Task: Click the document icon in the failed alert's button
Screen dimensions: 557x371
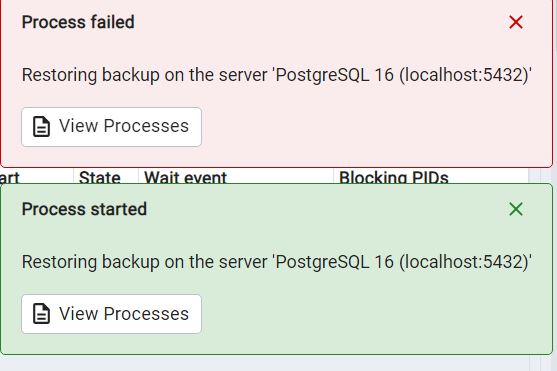Action: [41, 127]
